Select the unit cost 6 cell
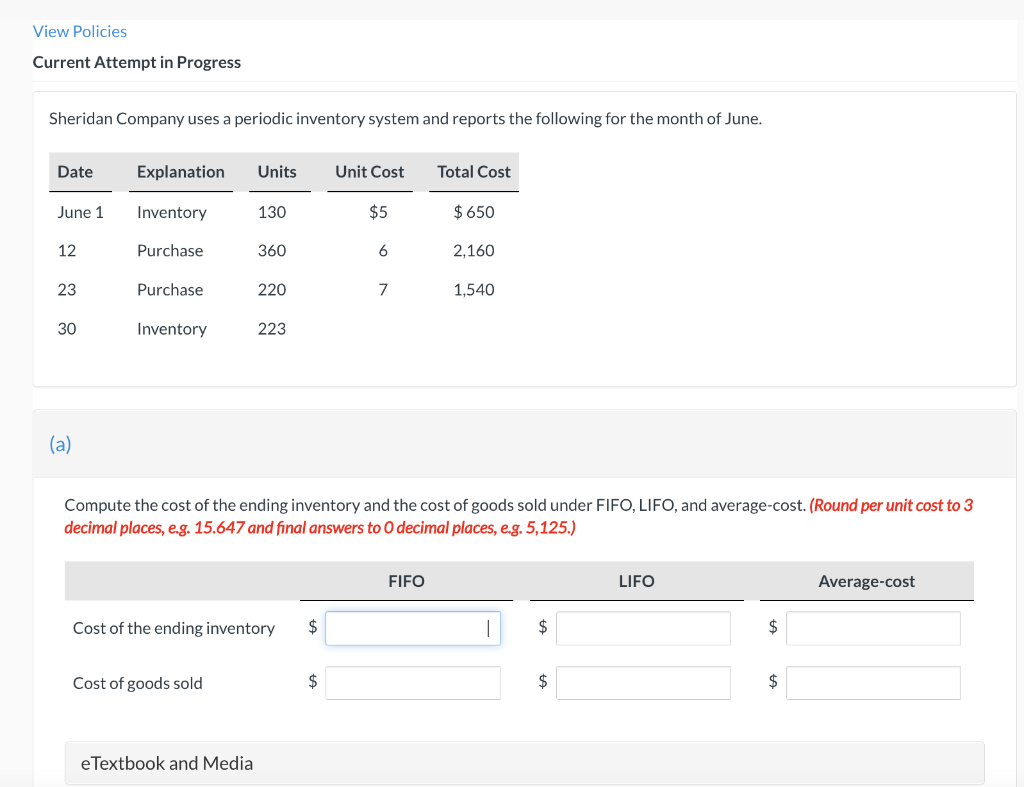This screenshot has height=787, width=1024. pos(383,251)
